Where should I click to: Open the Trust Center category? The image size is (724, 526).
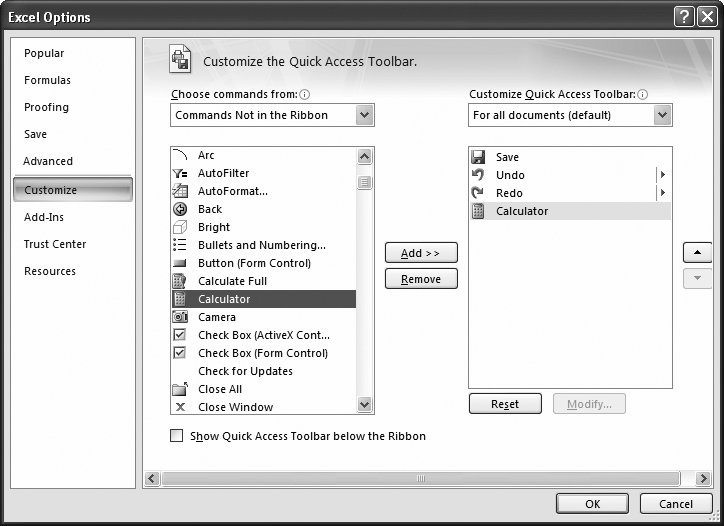55,244
